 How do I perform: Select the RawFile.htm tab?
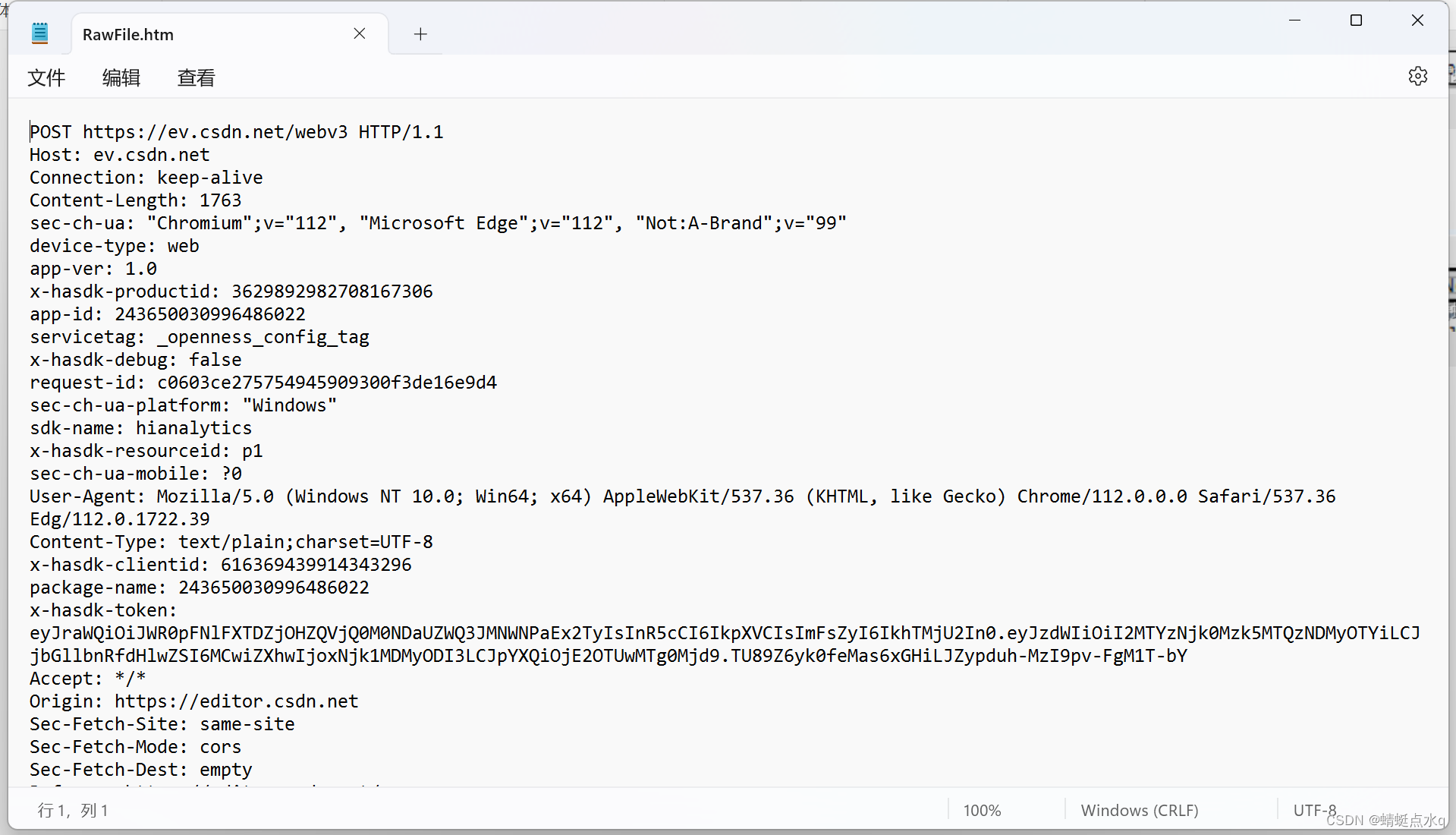point(229,34)
